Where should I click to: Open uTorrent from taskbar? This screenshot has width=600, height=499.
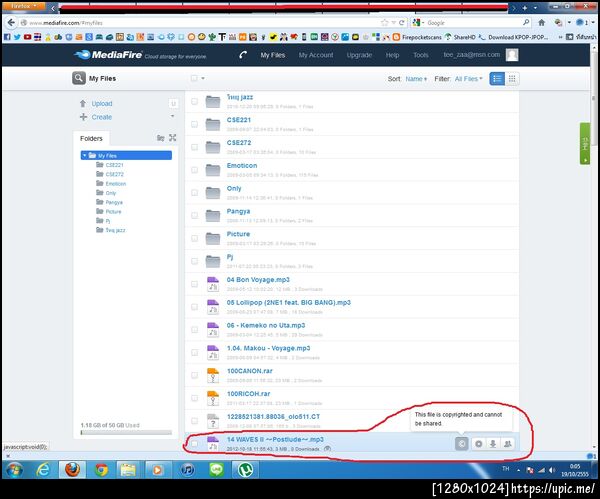245,470
